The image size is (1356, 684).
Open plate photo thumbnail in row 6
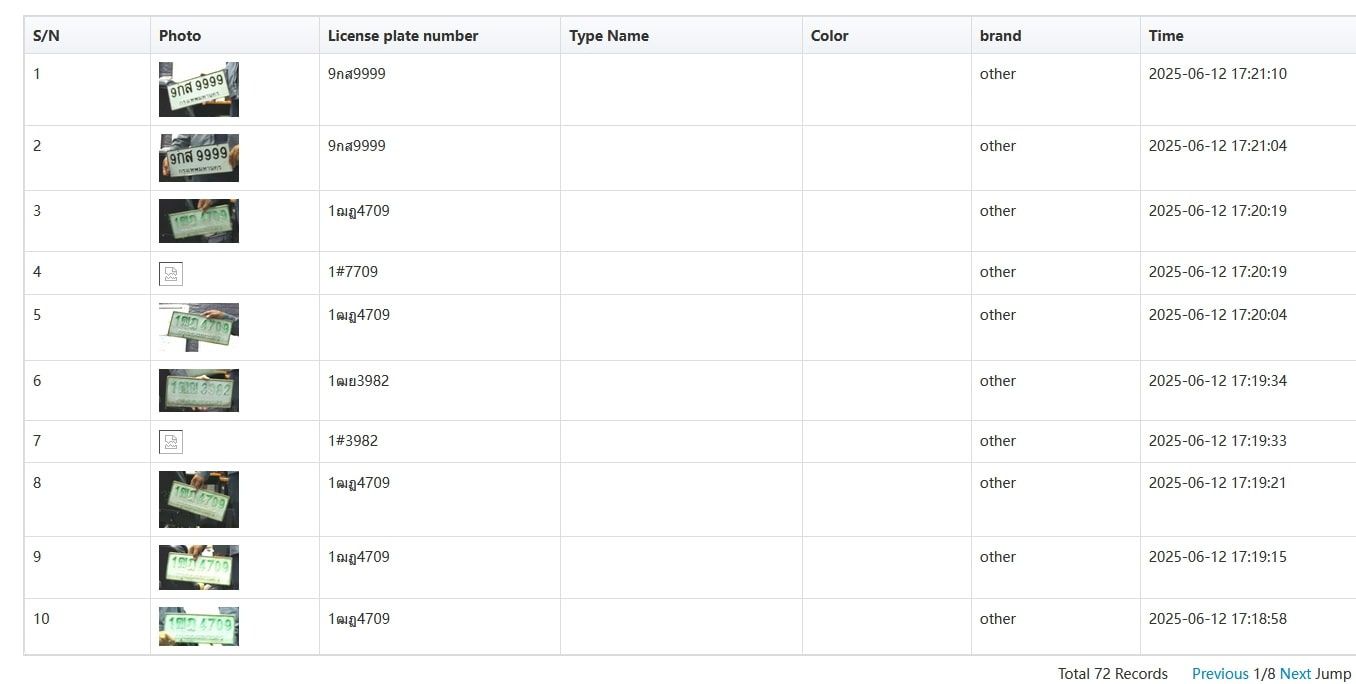tap(199, 390)
